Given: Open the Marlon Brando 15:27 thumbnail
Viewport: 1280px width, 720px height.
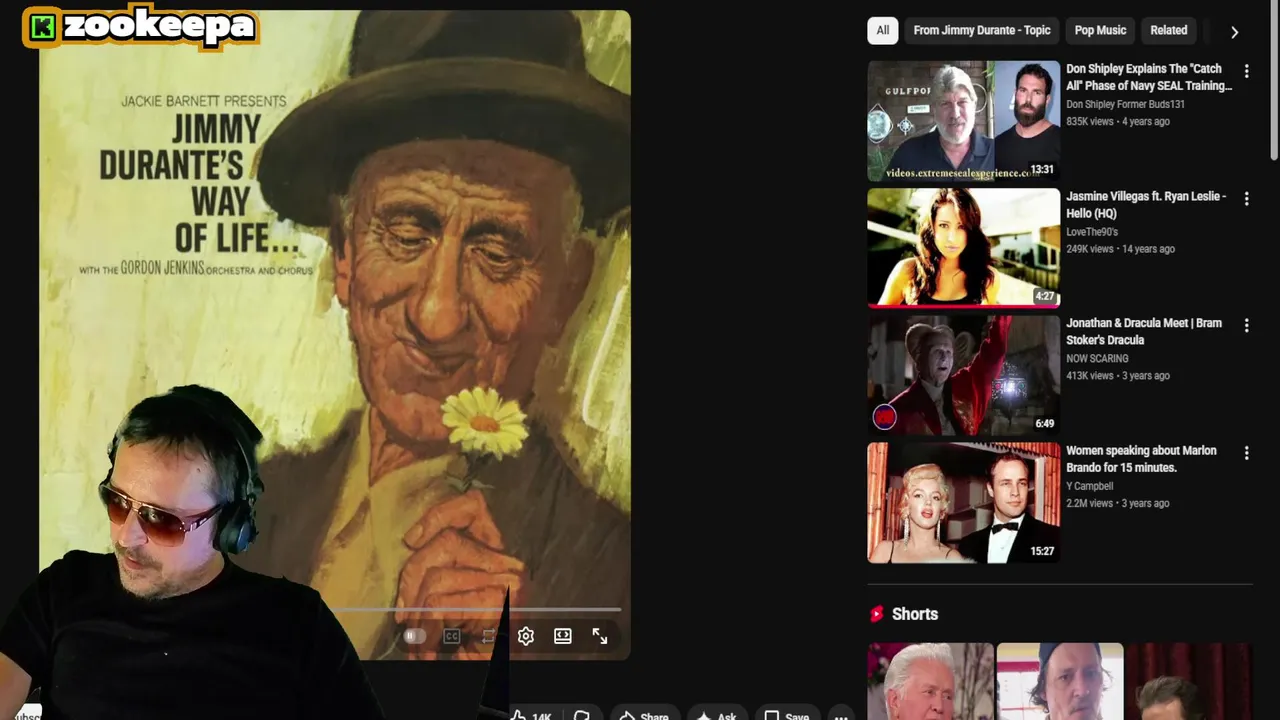Looking at the screenshot, I should (963, 503).
